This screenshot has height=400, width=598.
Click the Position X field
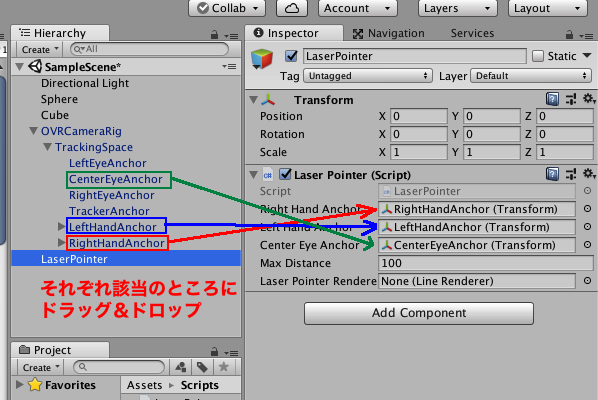419,116
